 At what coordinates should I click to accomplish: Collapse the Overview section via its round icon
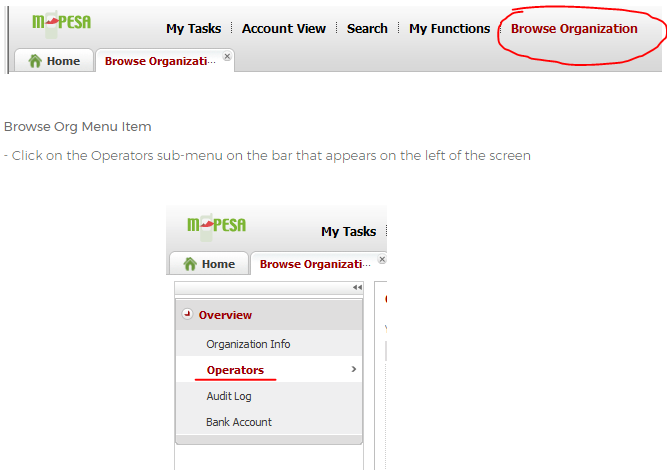(187, 314)
